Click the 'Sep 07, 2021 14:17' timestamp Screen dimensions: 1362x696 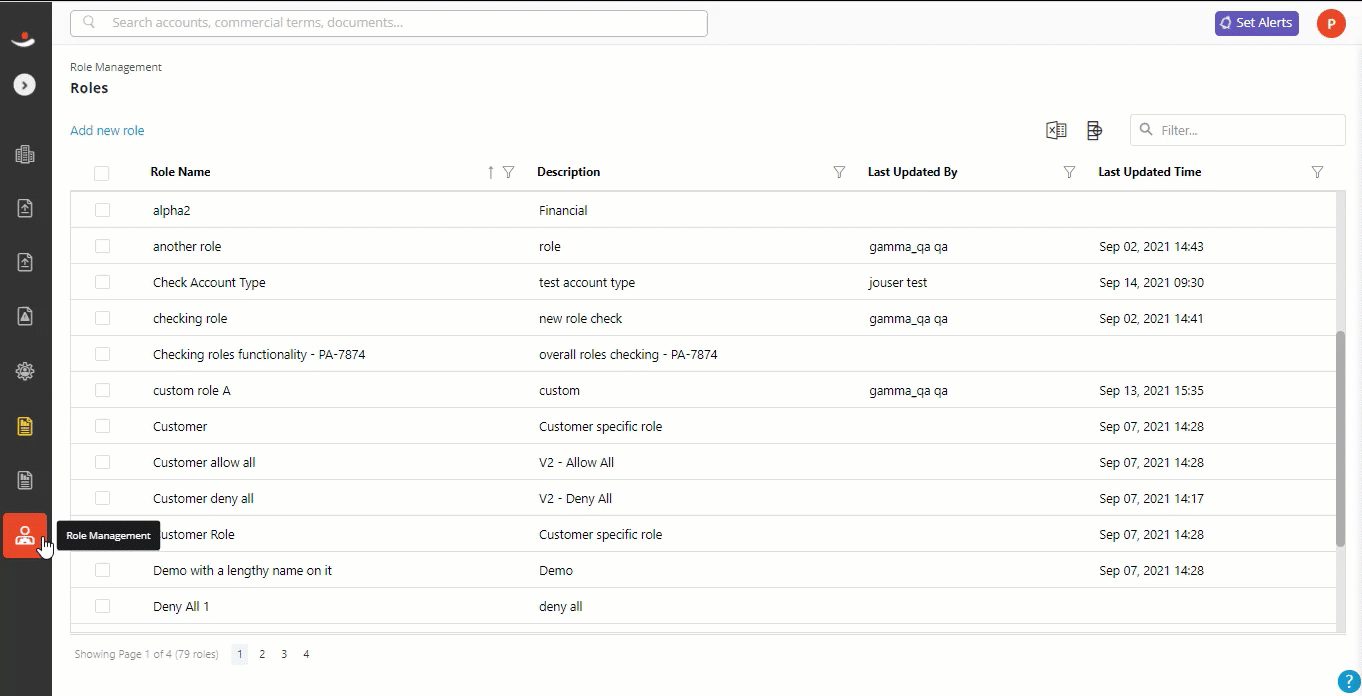[1151, 498]
